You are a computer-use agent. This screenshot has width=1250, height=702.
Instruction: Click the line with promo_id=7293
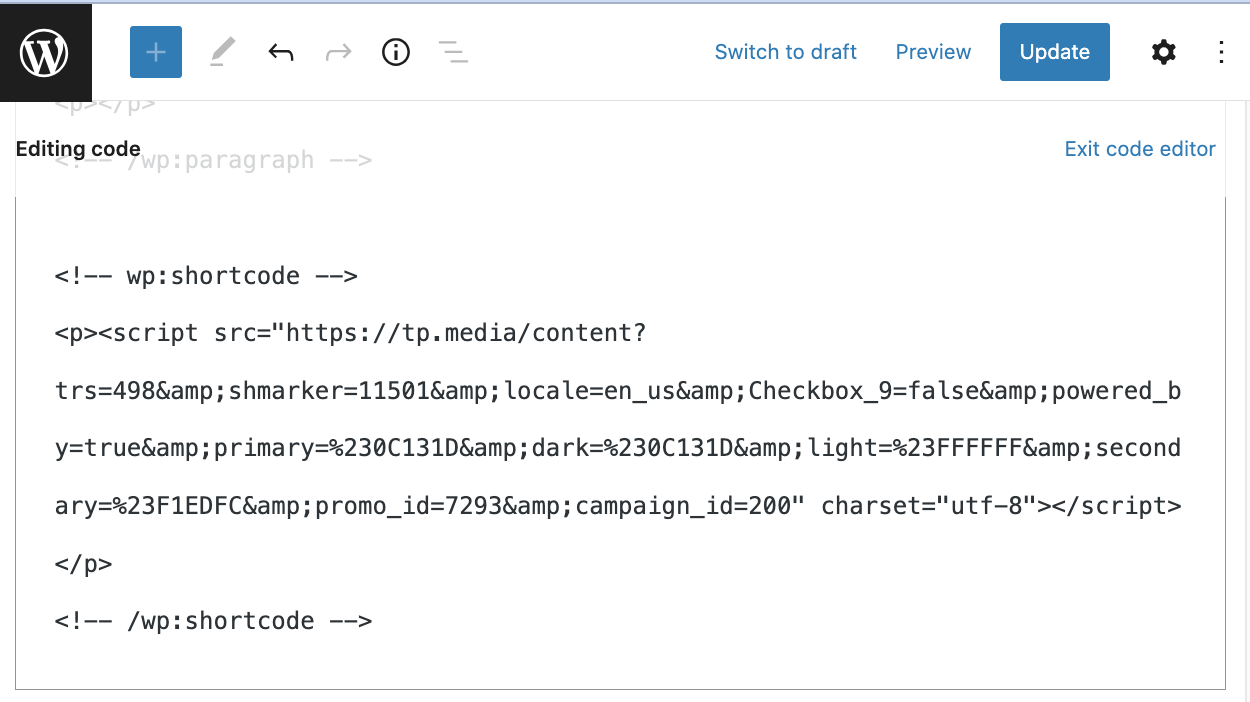[618, 506]
